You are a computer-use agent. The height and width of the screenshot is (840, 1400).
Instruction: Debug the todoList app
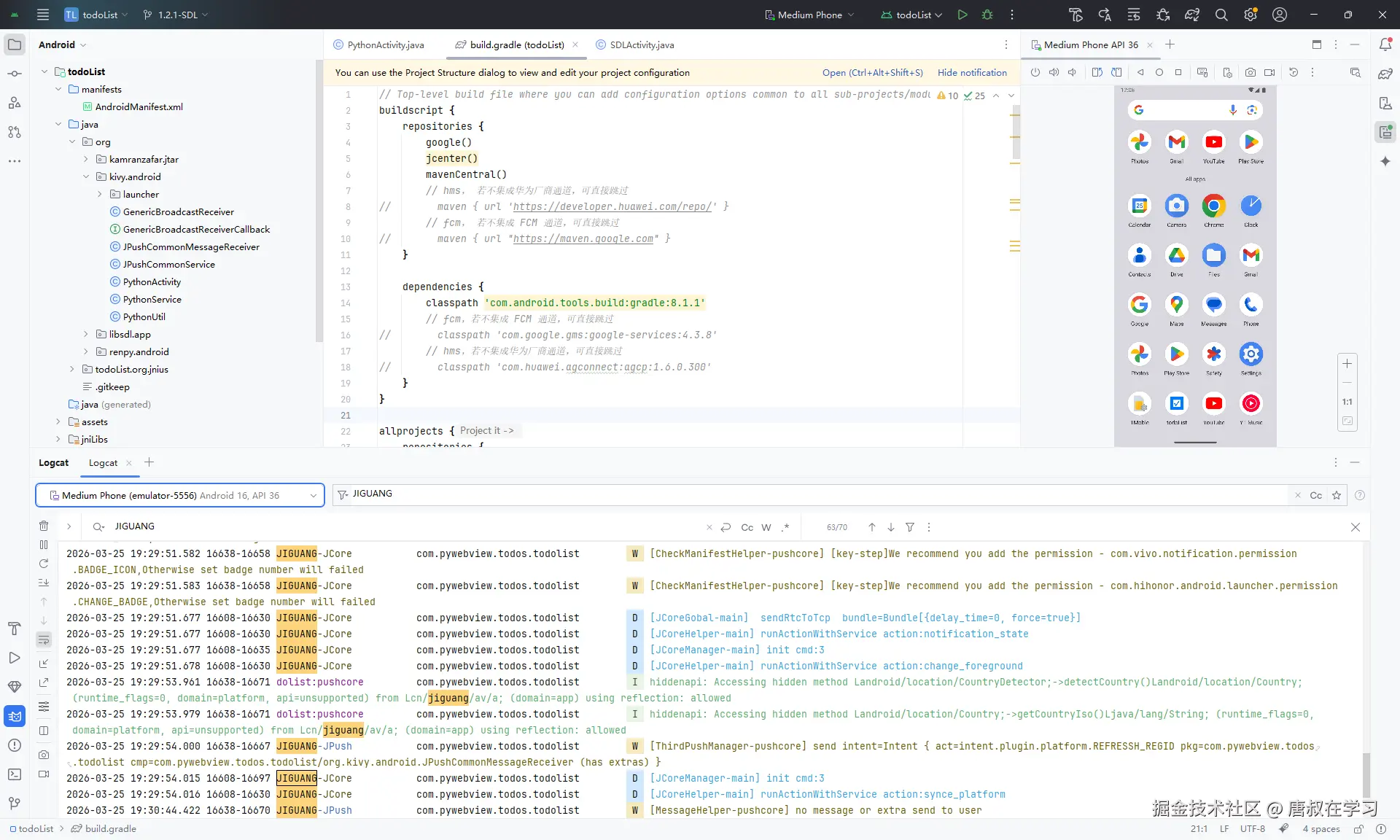[987, 15]
